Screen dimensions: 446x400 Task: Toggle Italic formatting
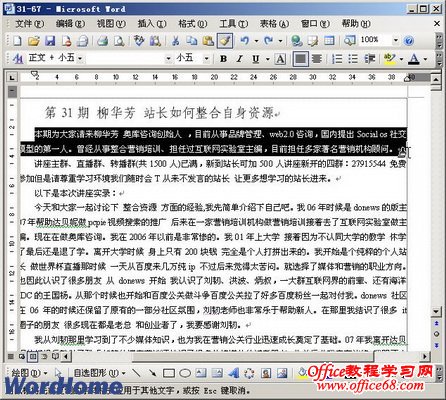[239, 59]
